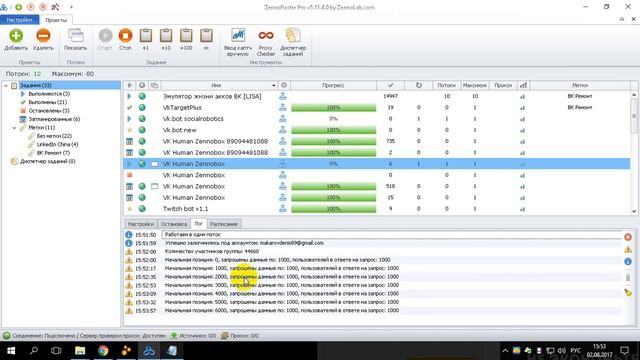Click network settings icon for Twitch bot row
Viewport: 640px width, 360px height.
tap(282, 209)
